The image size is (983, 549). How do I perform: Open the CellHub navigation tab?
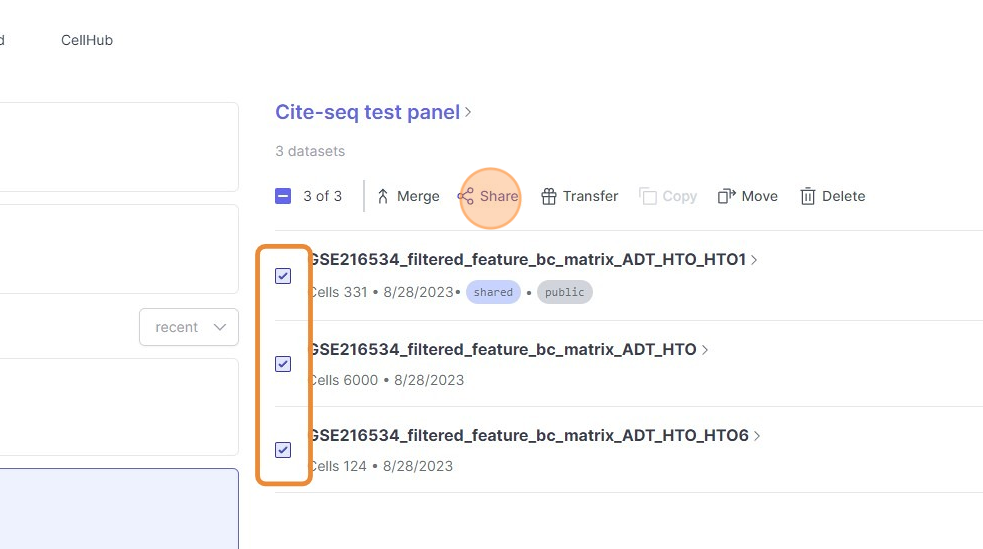click(x=87, y=40)
